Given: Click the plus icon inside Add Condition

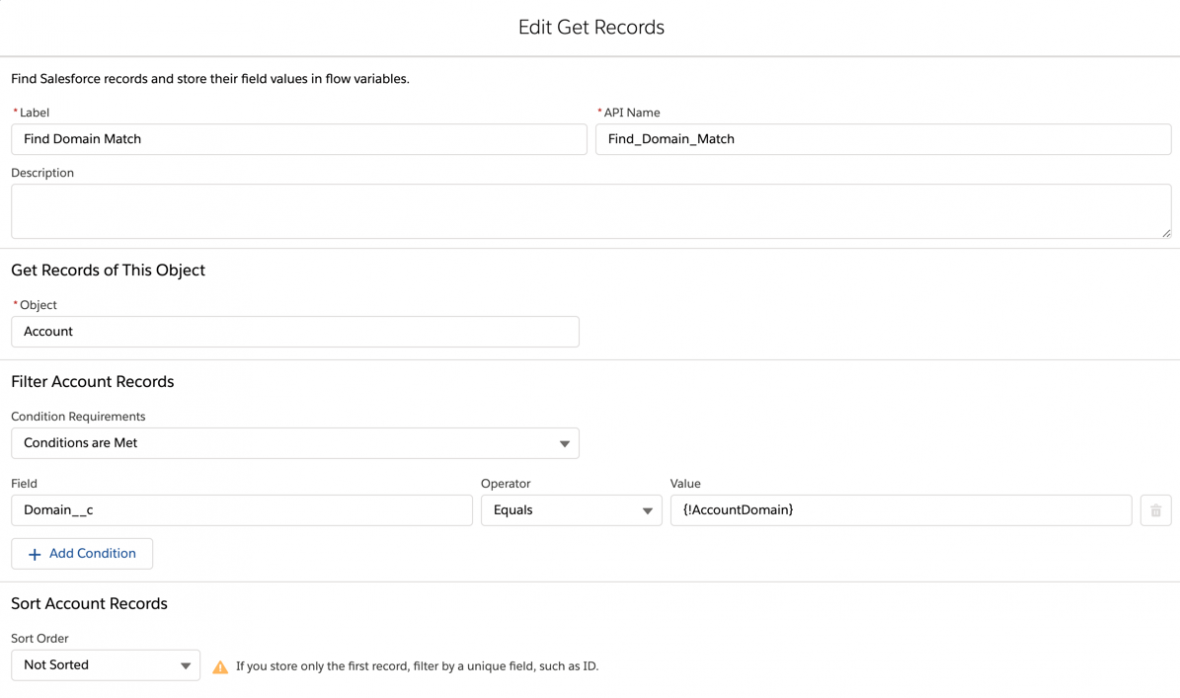Looking at the screenshot, I should tap(35, 553).
